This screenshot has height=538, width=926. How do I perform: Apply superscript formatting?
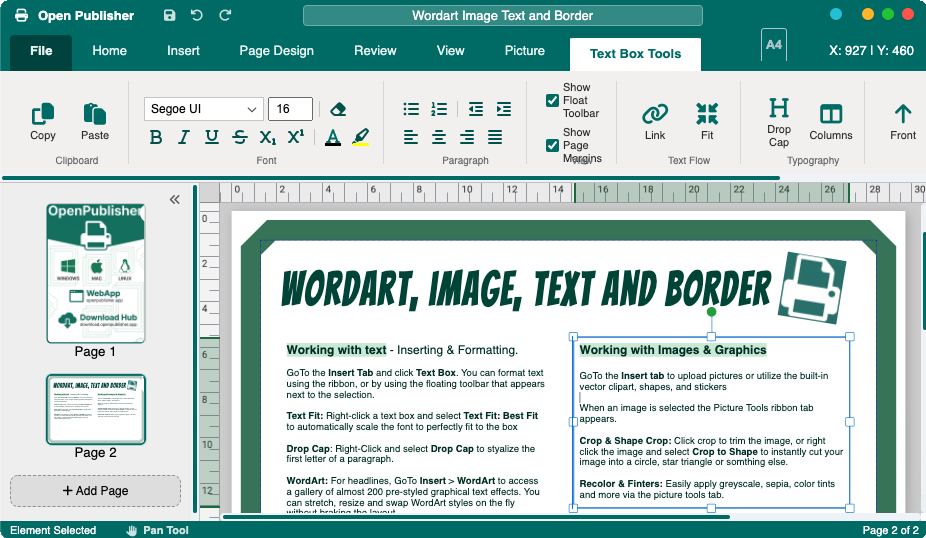(x=295, y=137)
